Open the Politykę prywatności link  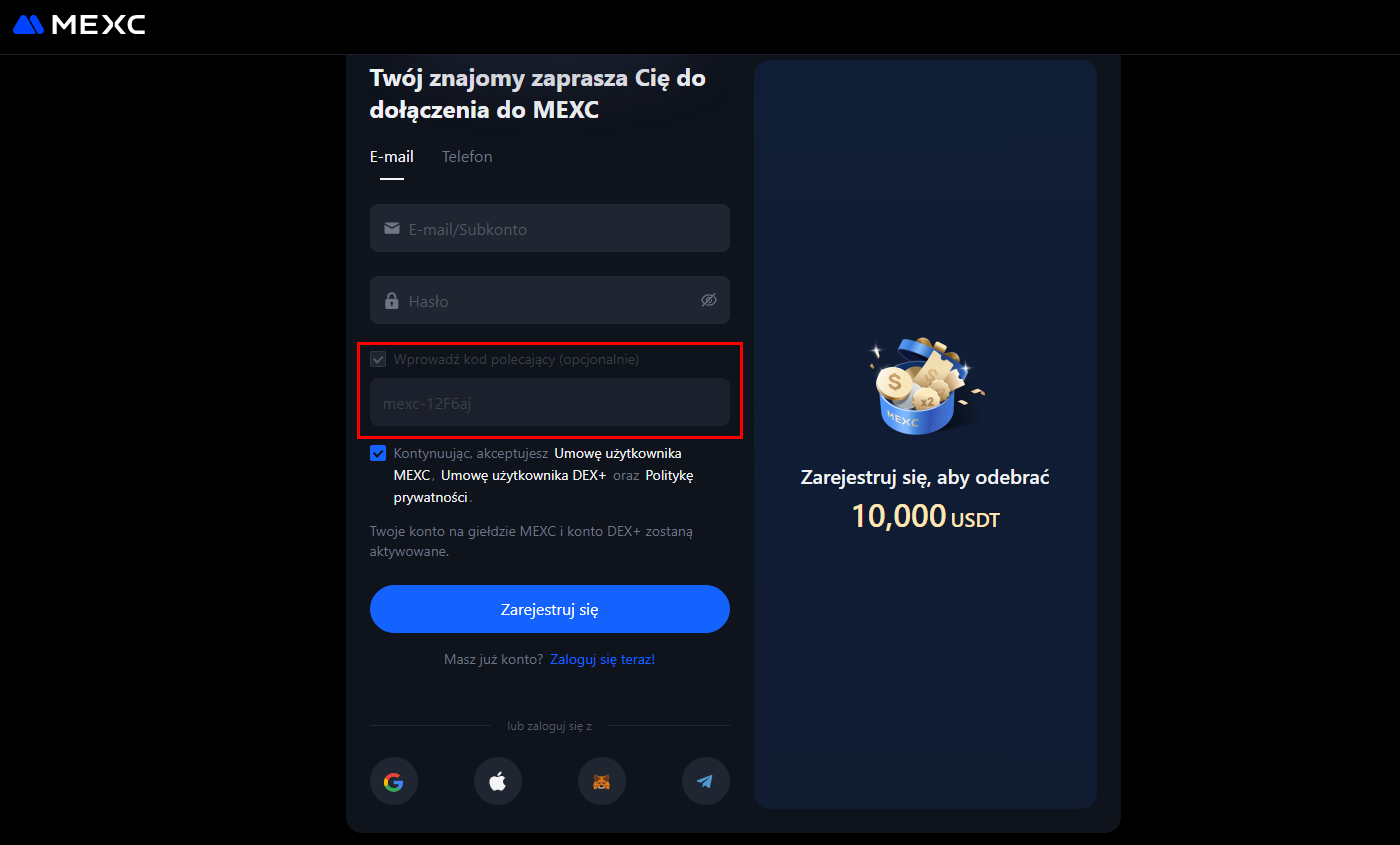(x=544, y=486)
